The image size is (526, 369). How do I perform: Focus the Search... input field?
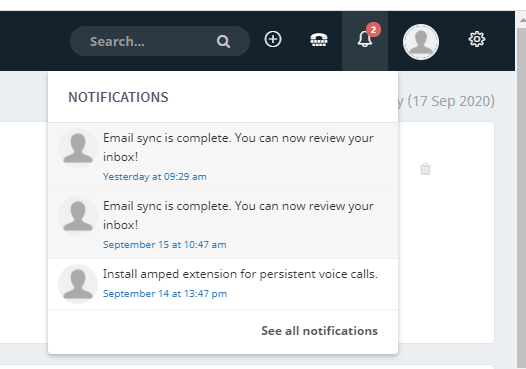160,41
